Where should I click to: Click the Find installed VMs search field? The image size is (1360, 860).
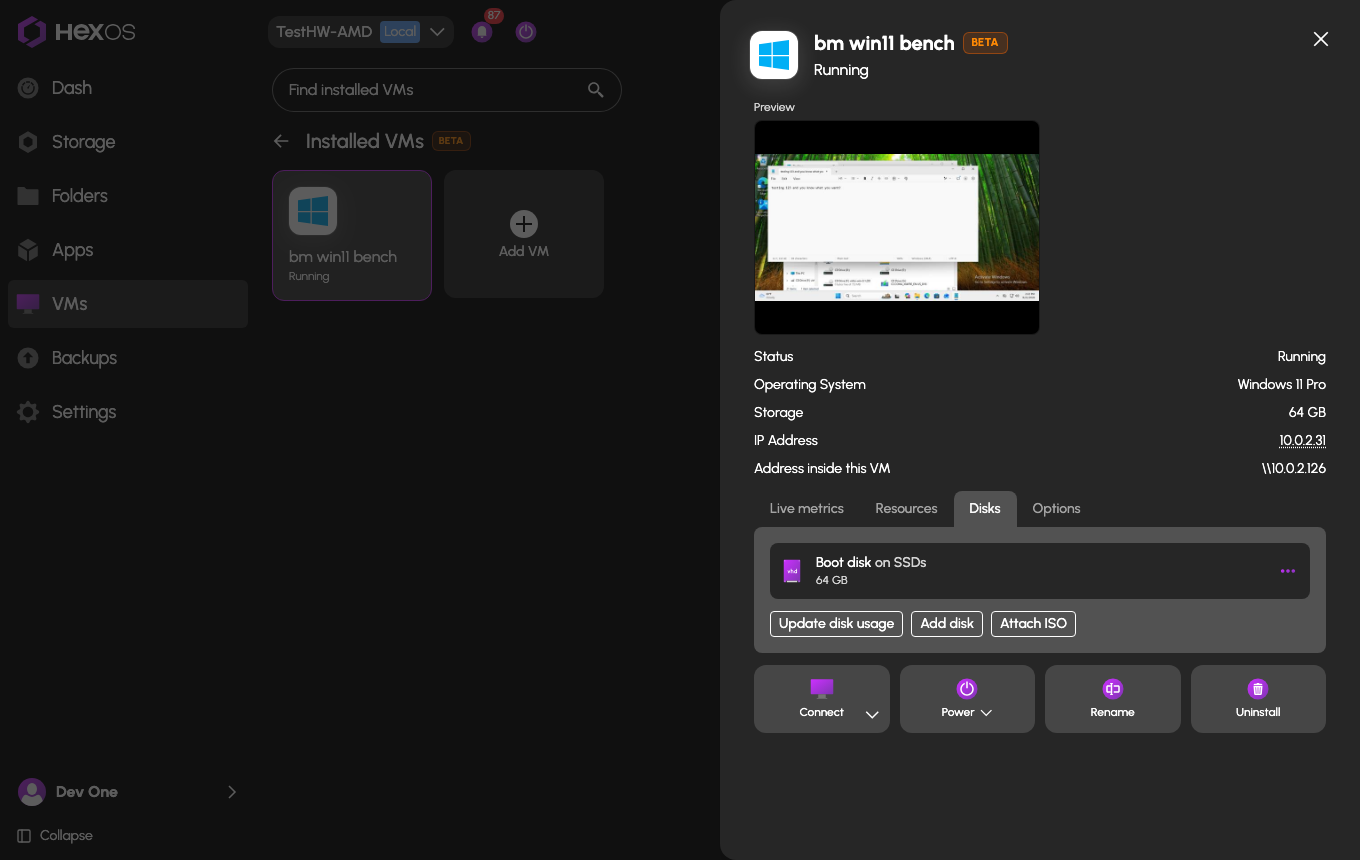(447, 90)
